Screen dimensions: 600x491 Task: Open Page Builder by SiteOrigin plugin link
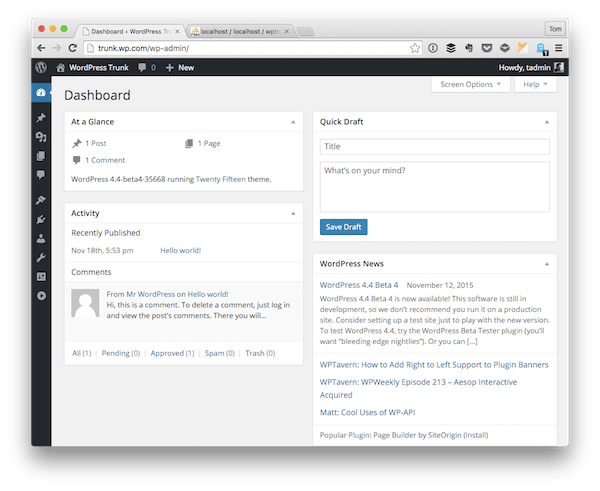coord(417,435)
